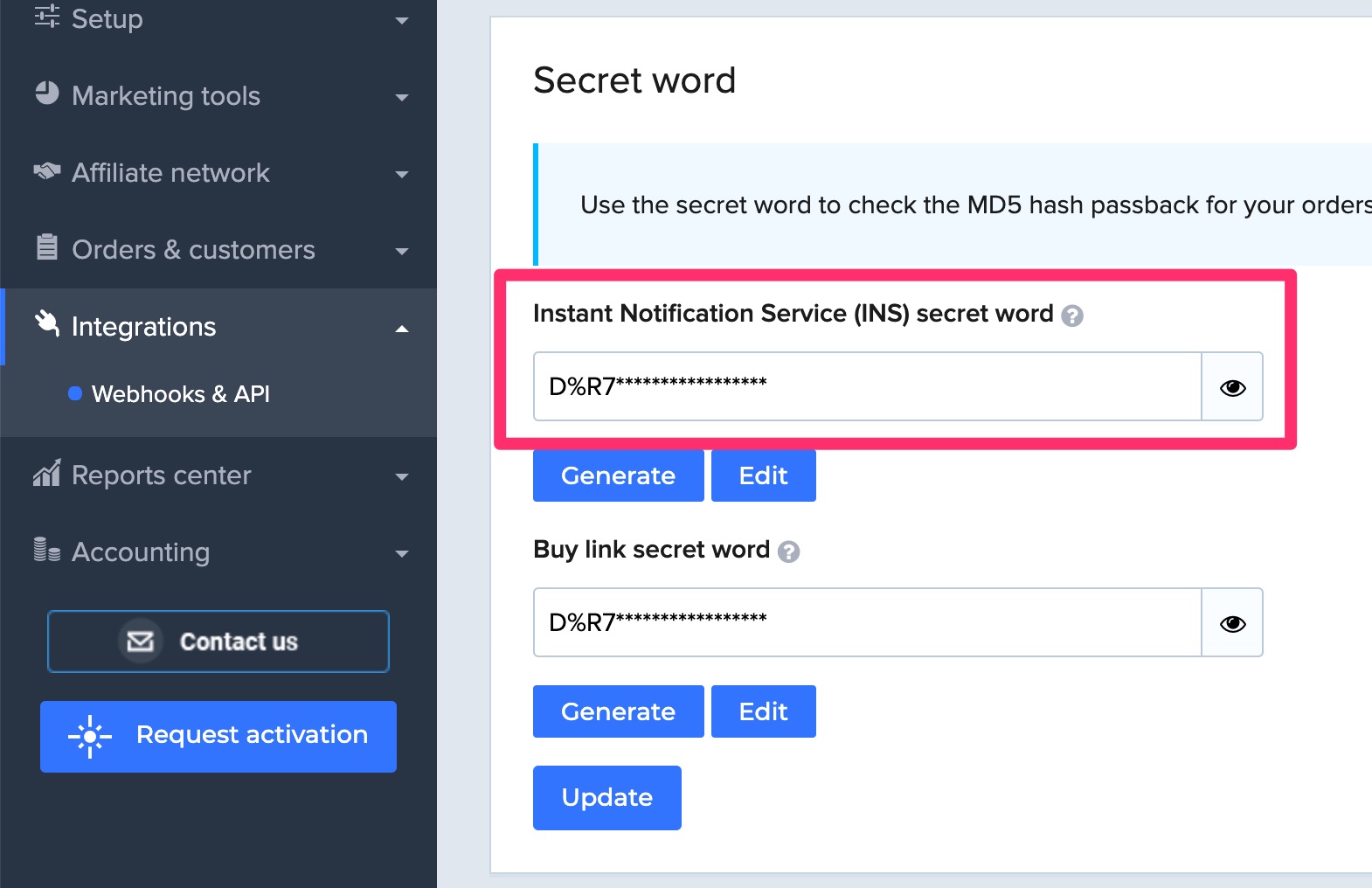Screen dimensions: 1372x888
Task: Open the Marketing tools menu item
Action: [x=218, y=96]
